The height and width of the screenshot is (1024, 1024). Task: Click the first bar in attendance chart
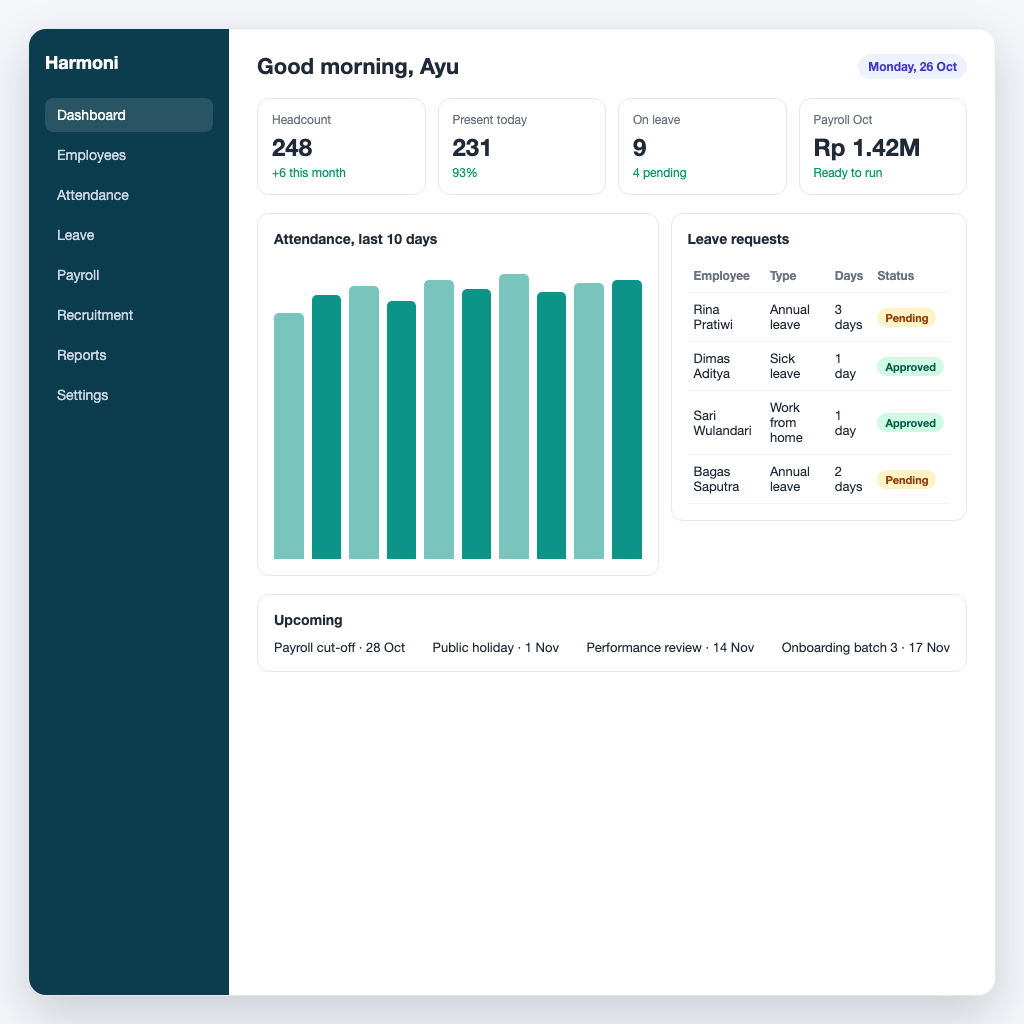click(289, 436)
